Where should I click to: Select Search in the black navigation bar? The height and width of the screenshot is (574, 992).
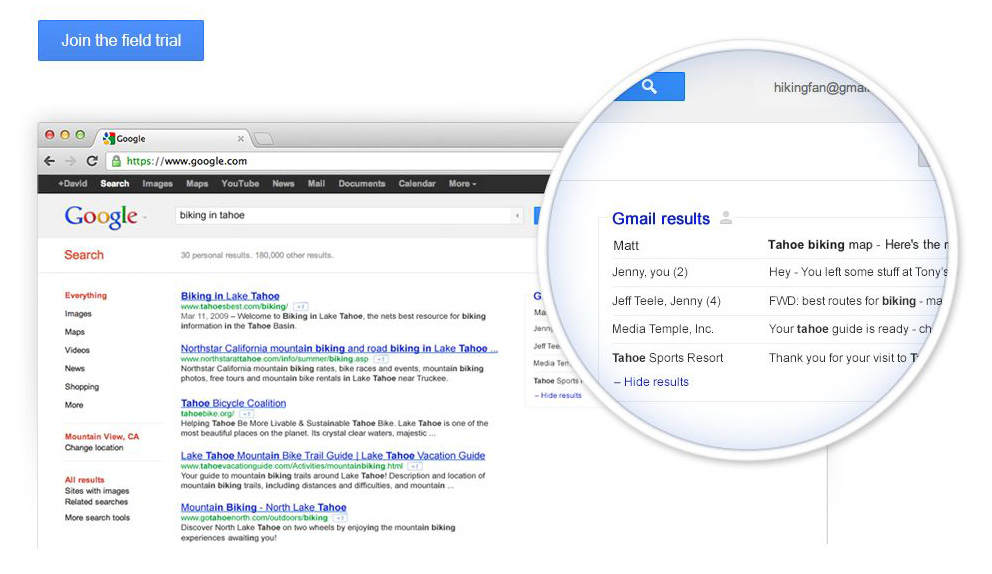tap(115, 184)
